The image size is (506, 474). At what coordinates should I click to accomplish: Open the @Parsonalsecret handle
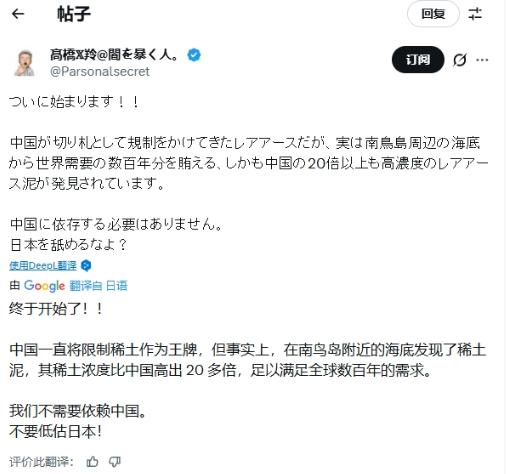[100, 71]
